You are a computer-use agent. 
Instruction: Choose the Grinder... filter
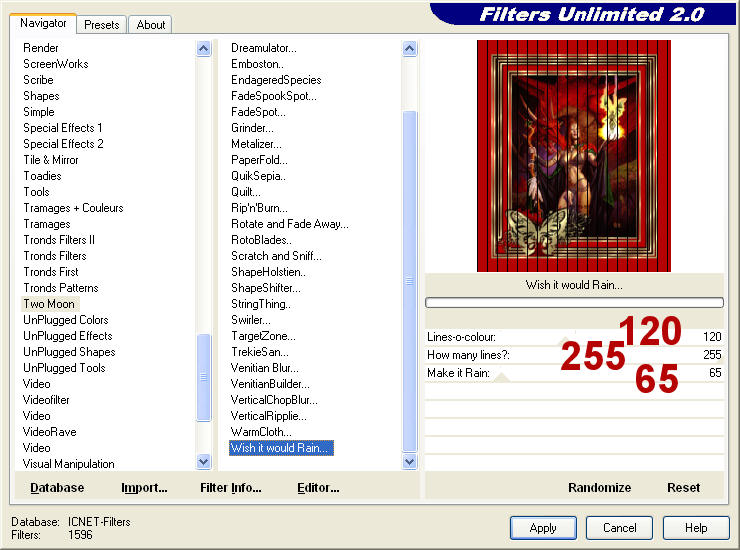point(252,128)
